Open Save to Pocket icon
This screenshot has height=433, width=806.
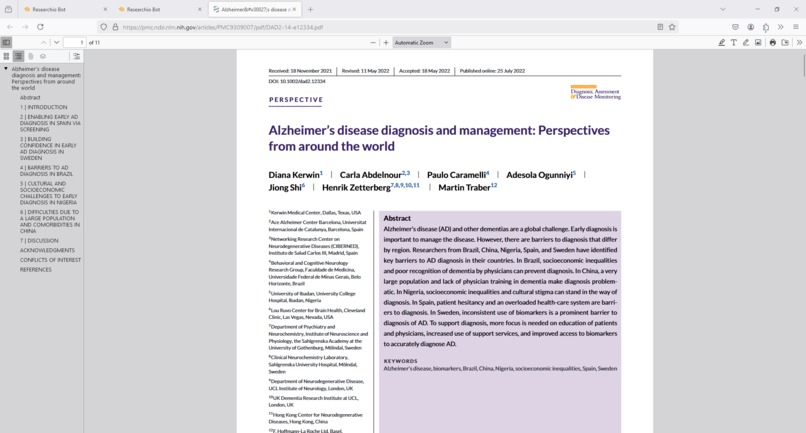click(x=736, y=27)
